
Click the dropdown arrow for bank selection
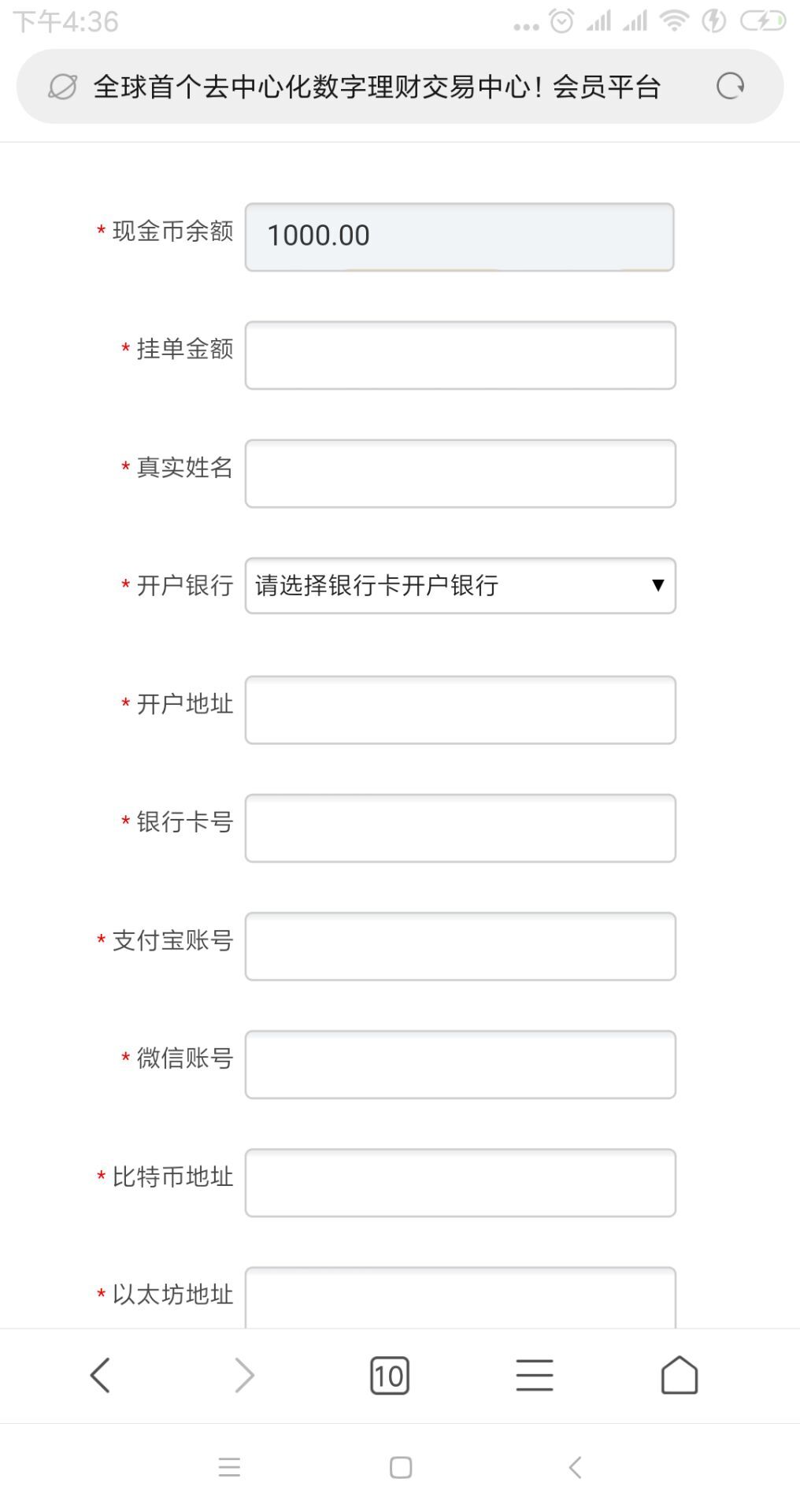coord(658,585)
